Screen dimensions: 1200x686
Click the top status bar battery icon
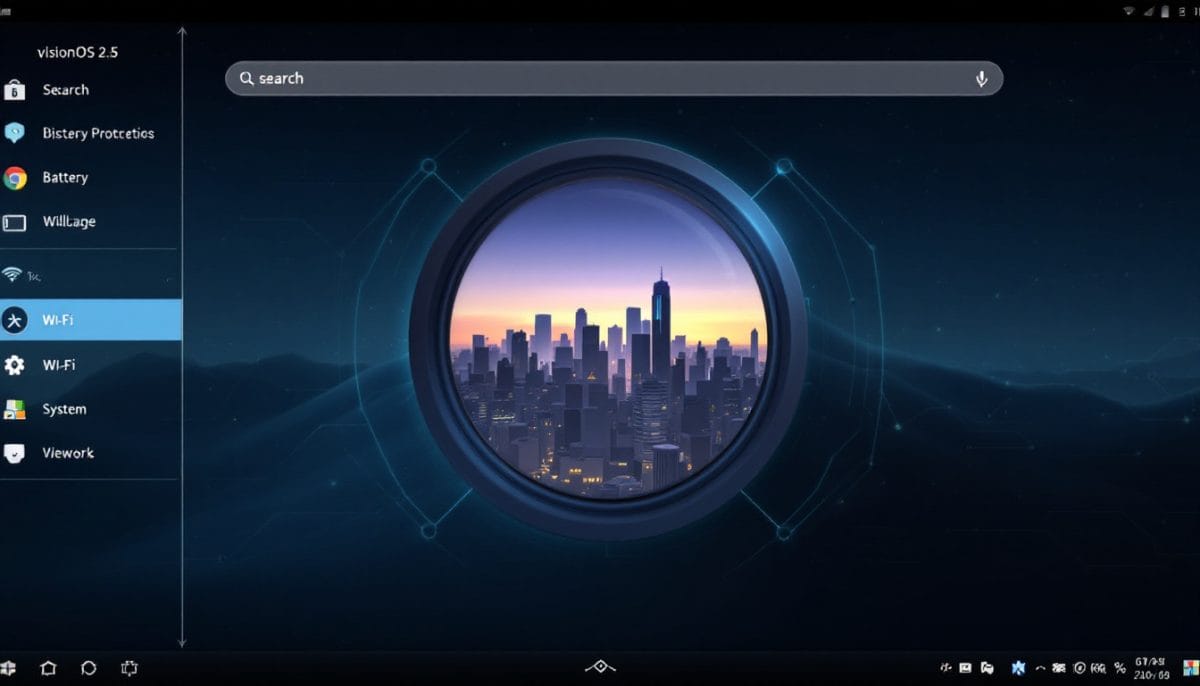pyautogui.click(x=1165, y=11)
